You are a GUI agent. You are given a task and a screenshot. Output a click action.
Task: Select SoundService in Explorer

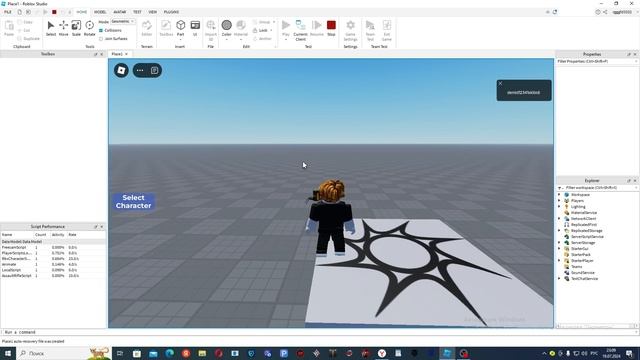(x=582, y=273)
